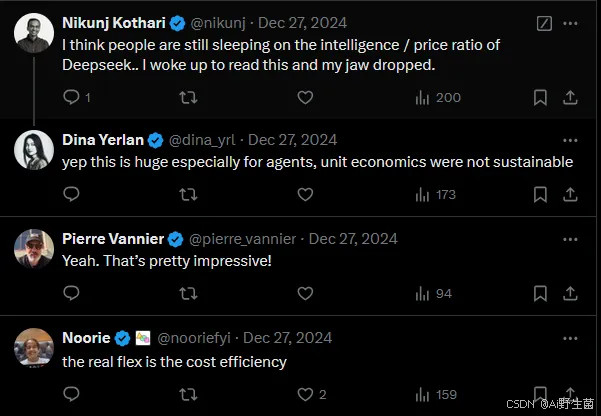Image resolution: width=601 pixels, height=416 pixels.
Task: Open the Dec 27, 2024 timestamp on Dina's tweet
Action: click(292, 140)
